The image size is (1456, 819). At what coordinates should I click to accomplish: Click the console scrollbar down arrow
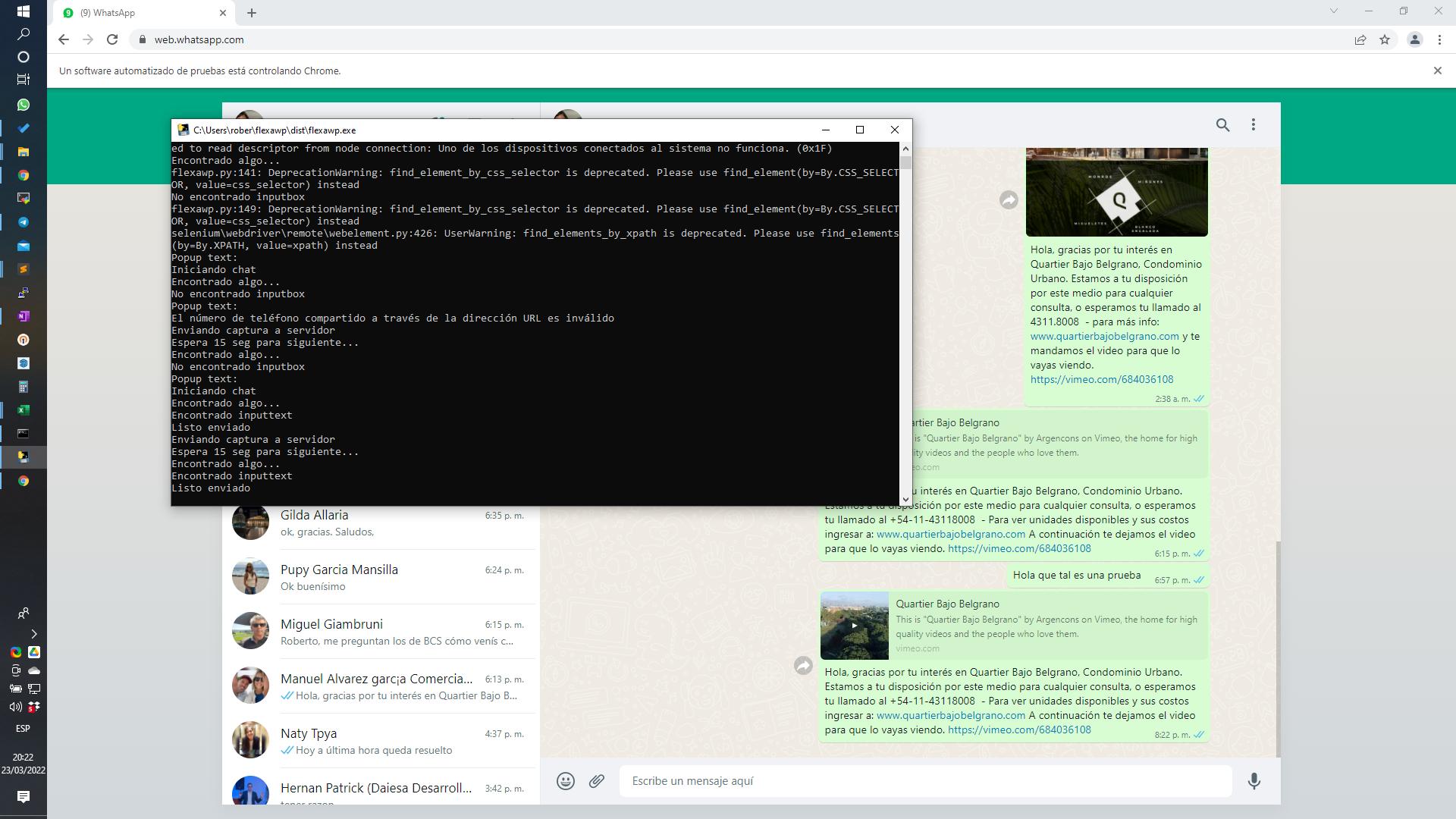905,500
